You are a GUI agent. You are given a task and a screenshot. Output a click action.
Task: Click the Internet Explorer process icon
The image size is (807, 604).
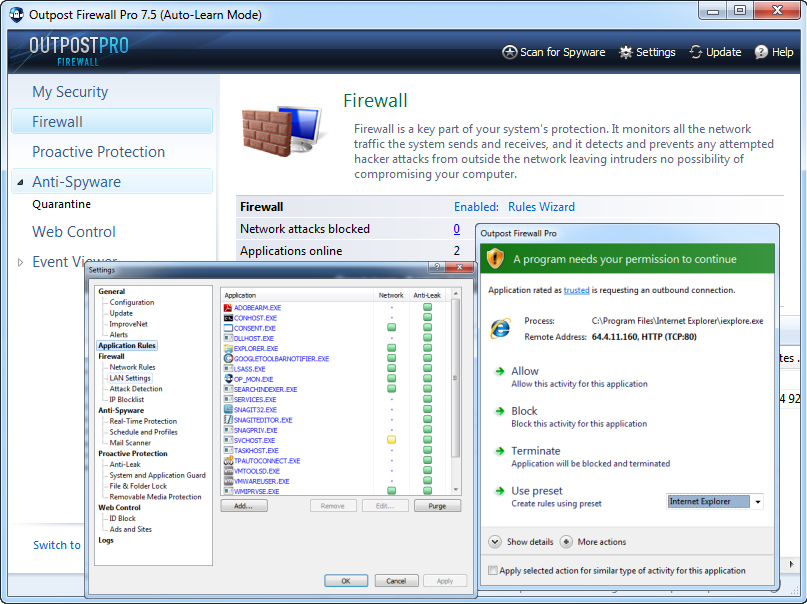[500, 328]
